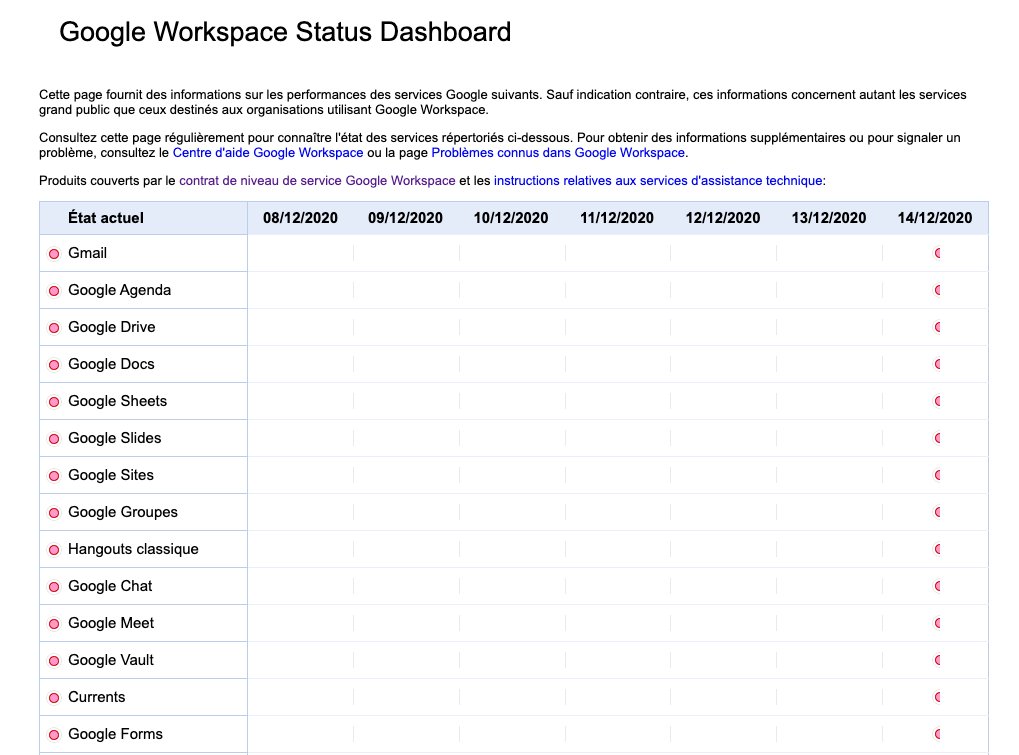Screen dimensions: 1019x755
Task: Click Google Drive's current status dot
Action: 54,328
